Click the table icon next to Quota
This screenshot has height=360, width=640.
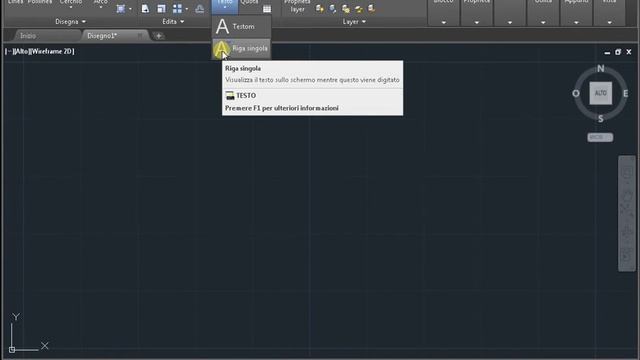267,9
